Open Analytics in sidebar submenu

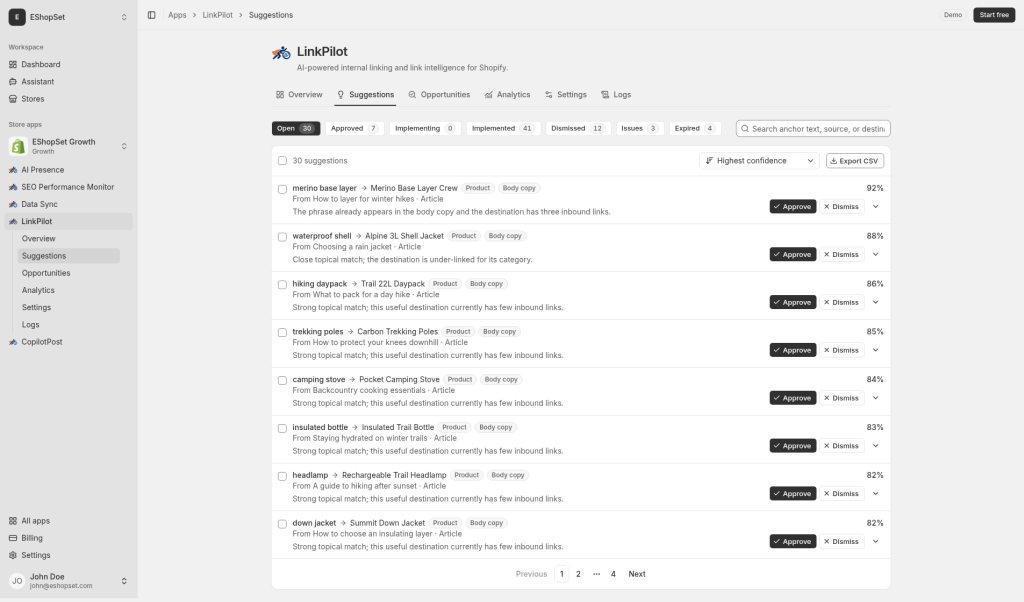point(69,290)
